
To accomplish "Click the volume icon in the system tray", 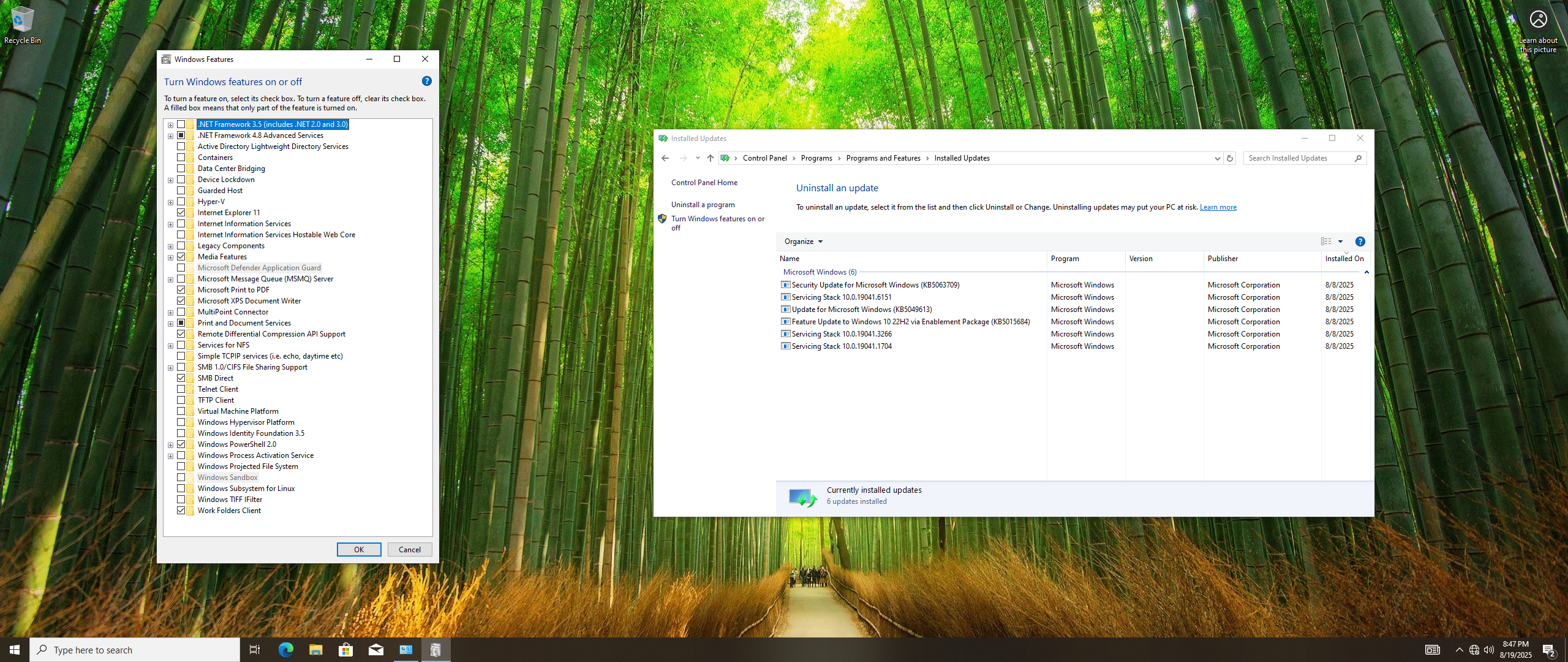I will pyautogui.click(x=1489, y=650).
